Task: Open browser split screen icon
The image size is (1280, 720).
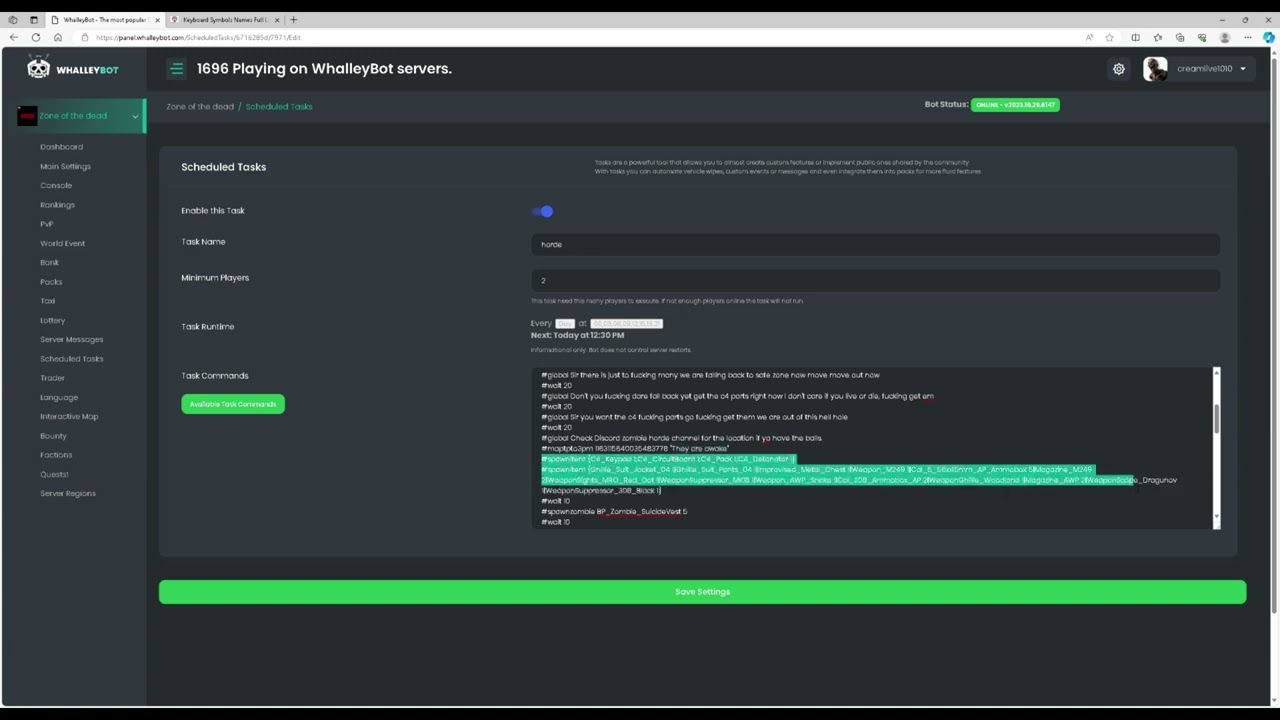Action: click(x=1135, y=38)
